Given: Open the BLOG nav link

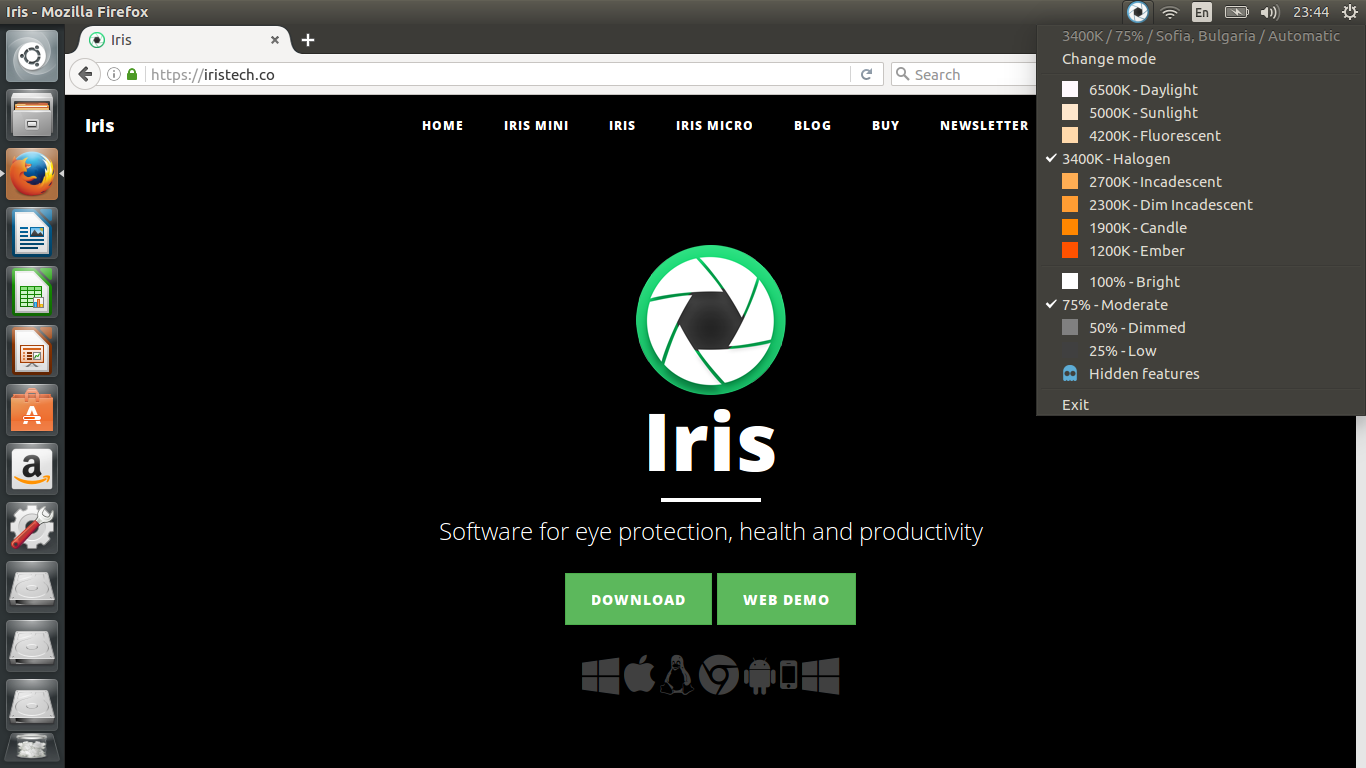Looking at the screenshot, I should click(812, 126).
